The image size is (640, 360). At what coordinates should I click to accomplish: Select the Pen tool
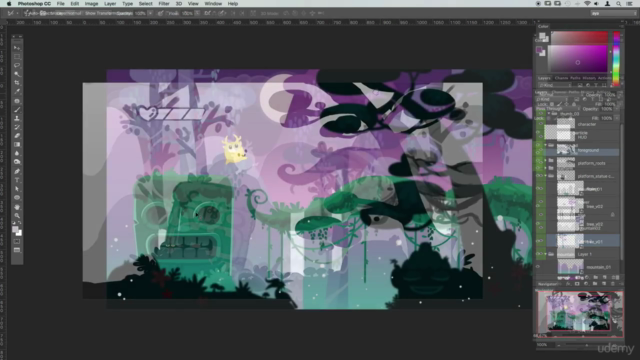17,171
